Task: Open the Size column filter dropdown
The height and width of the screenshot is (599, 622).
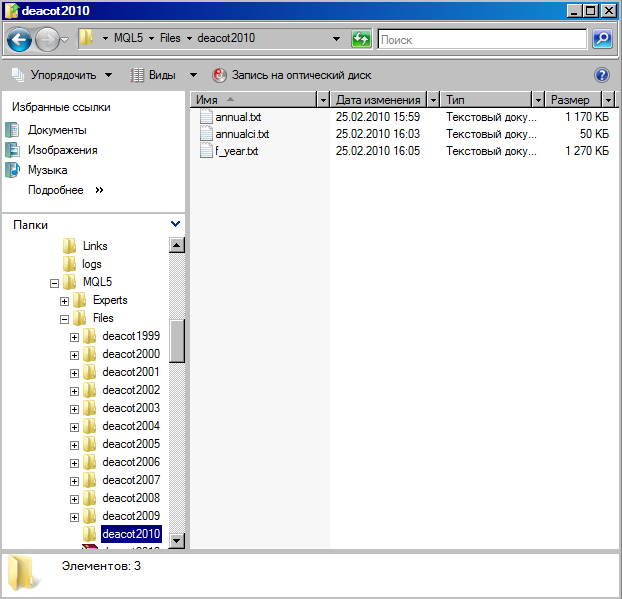Action: point(609,100)
